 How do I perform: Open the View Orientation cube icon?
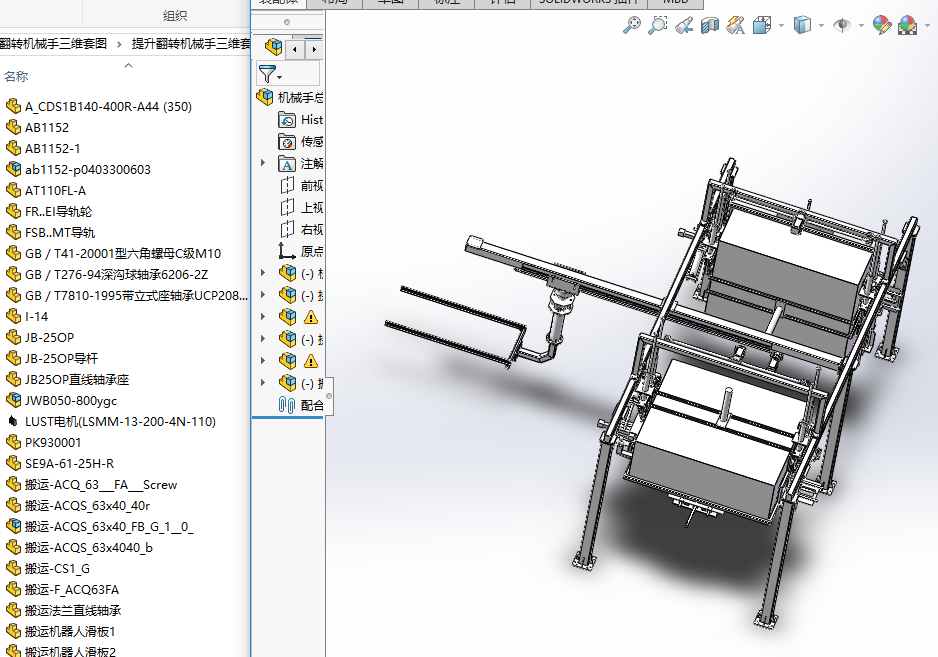click(761, 26)
